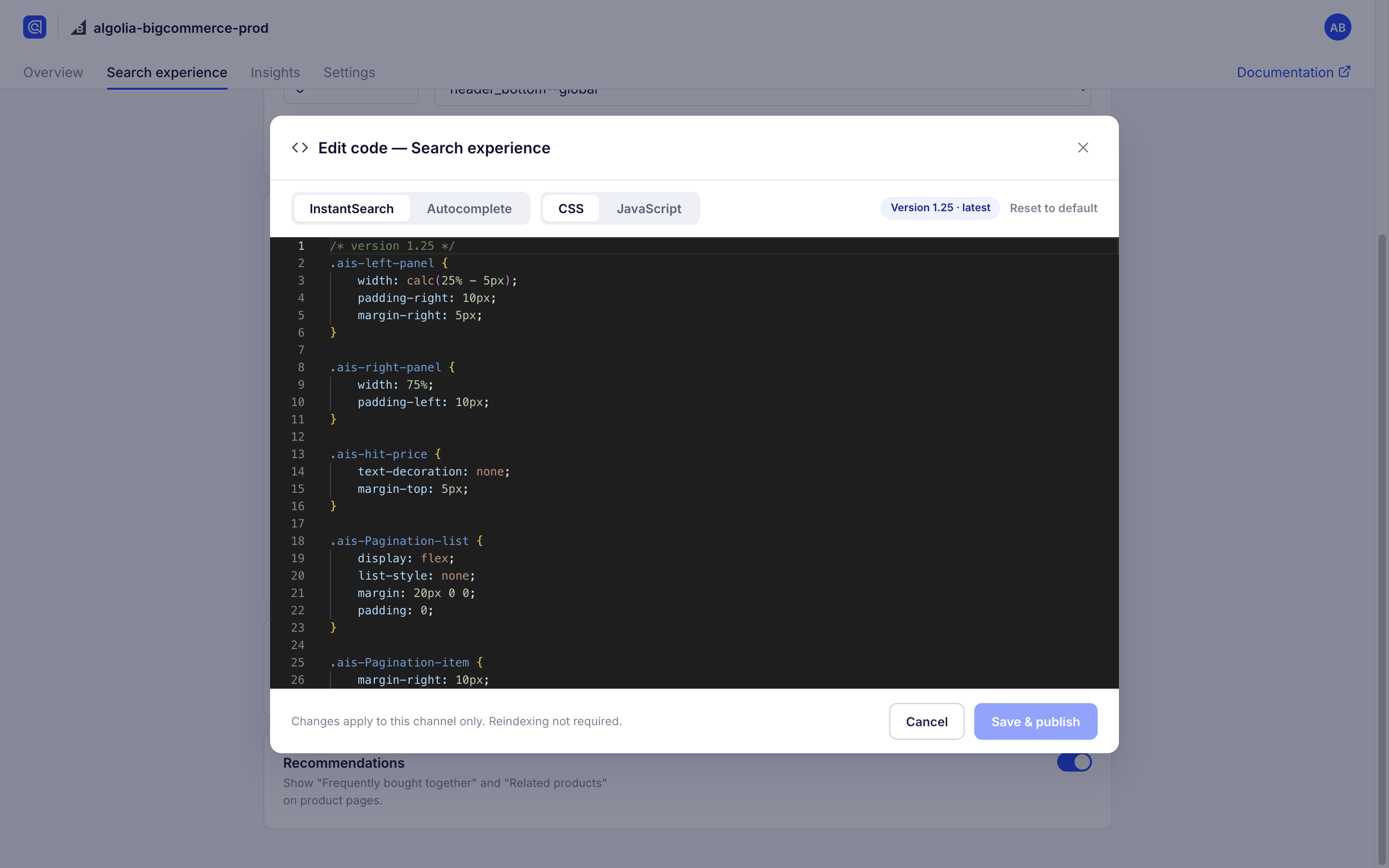This screenshot has height=868, width=1389.
Task: Click the .ais-Pagination-list selector line
Action: tap(407, 541)
